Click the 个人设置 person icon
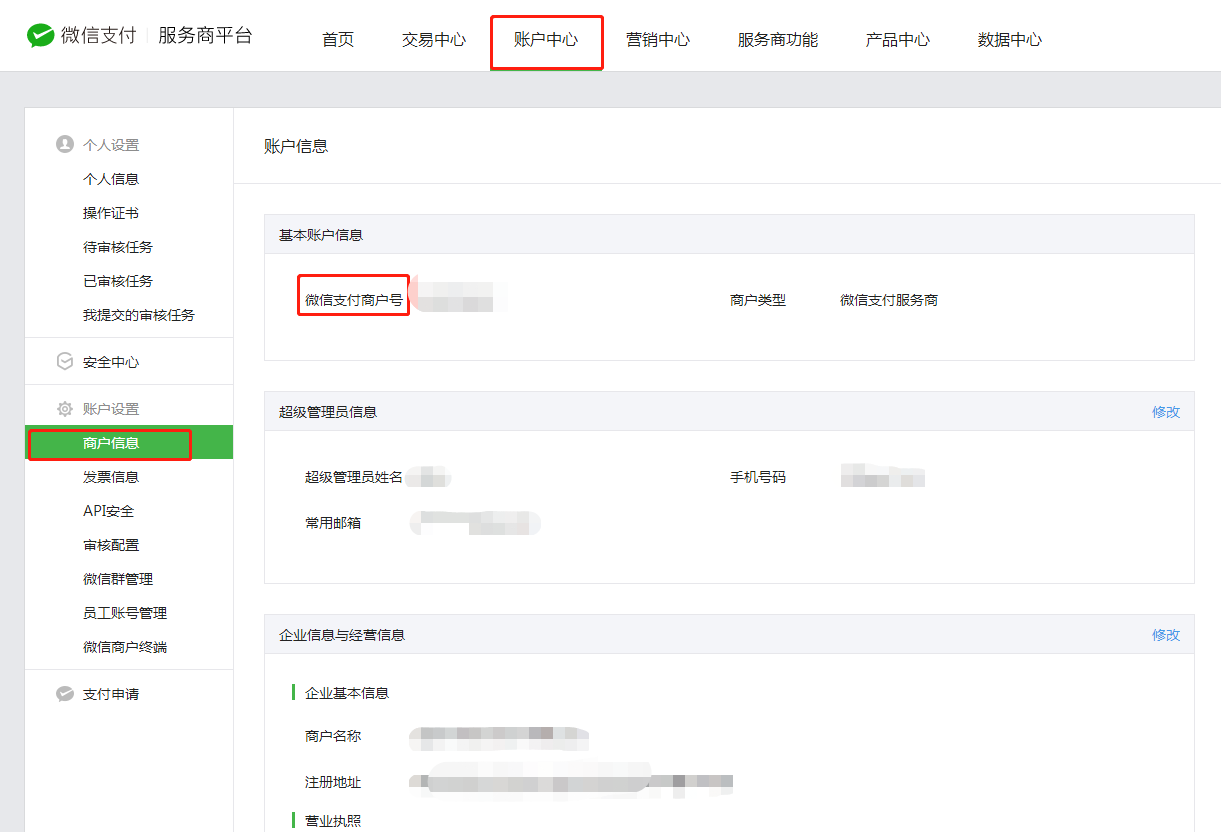Viewport: 1221px width, 832px height. tap(65, 145)
